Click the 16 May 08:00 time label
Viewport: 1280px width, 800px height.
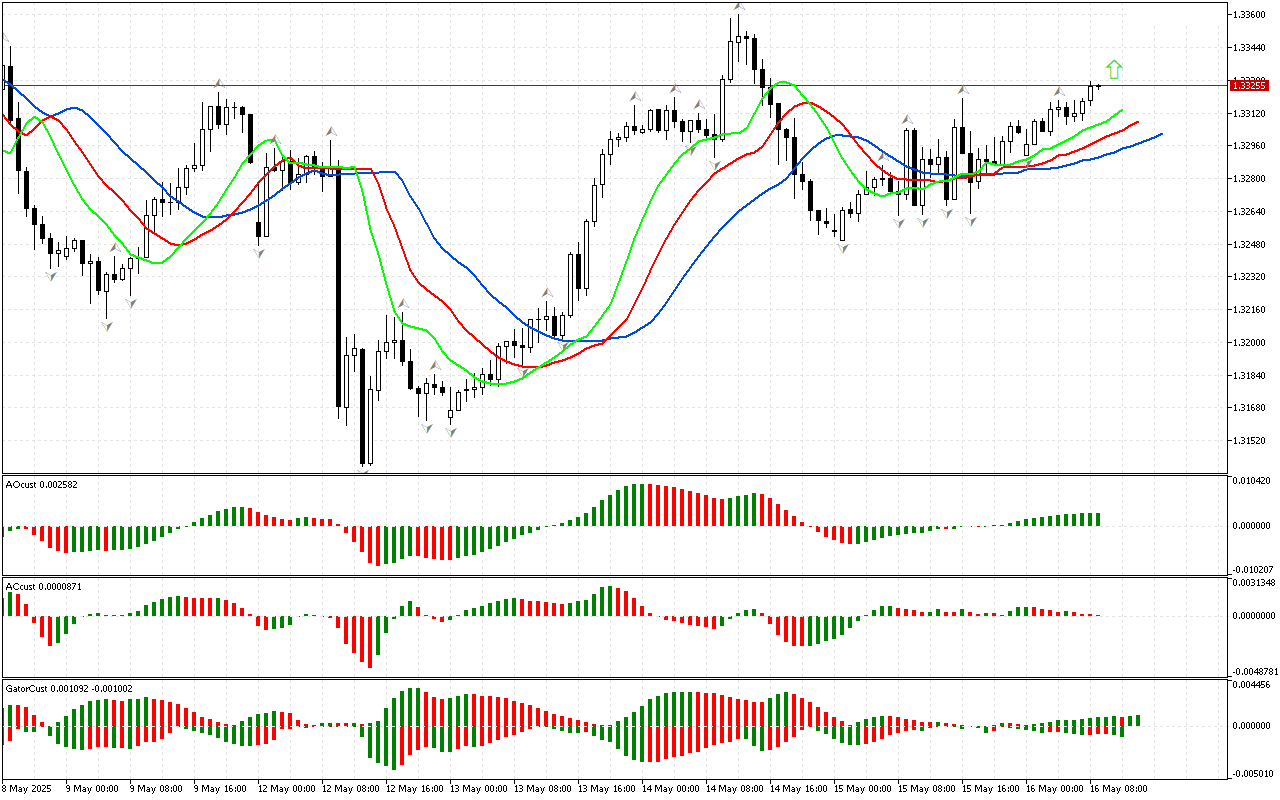[x=1121, y=789]
